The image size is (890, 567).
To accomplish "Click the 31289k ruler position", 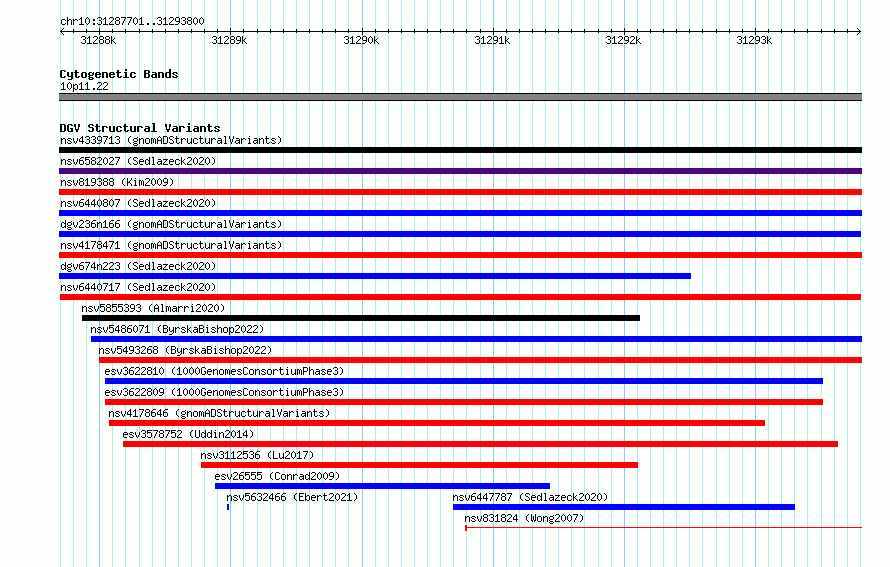I will click(x=229, y=40).
